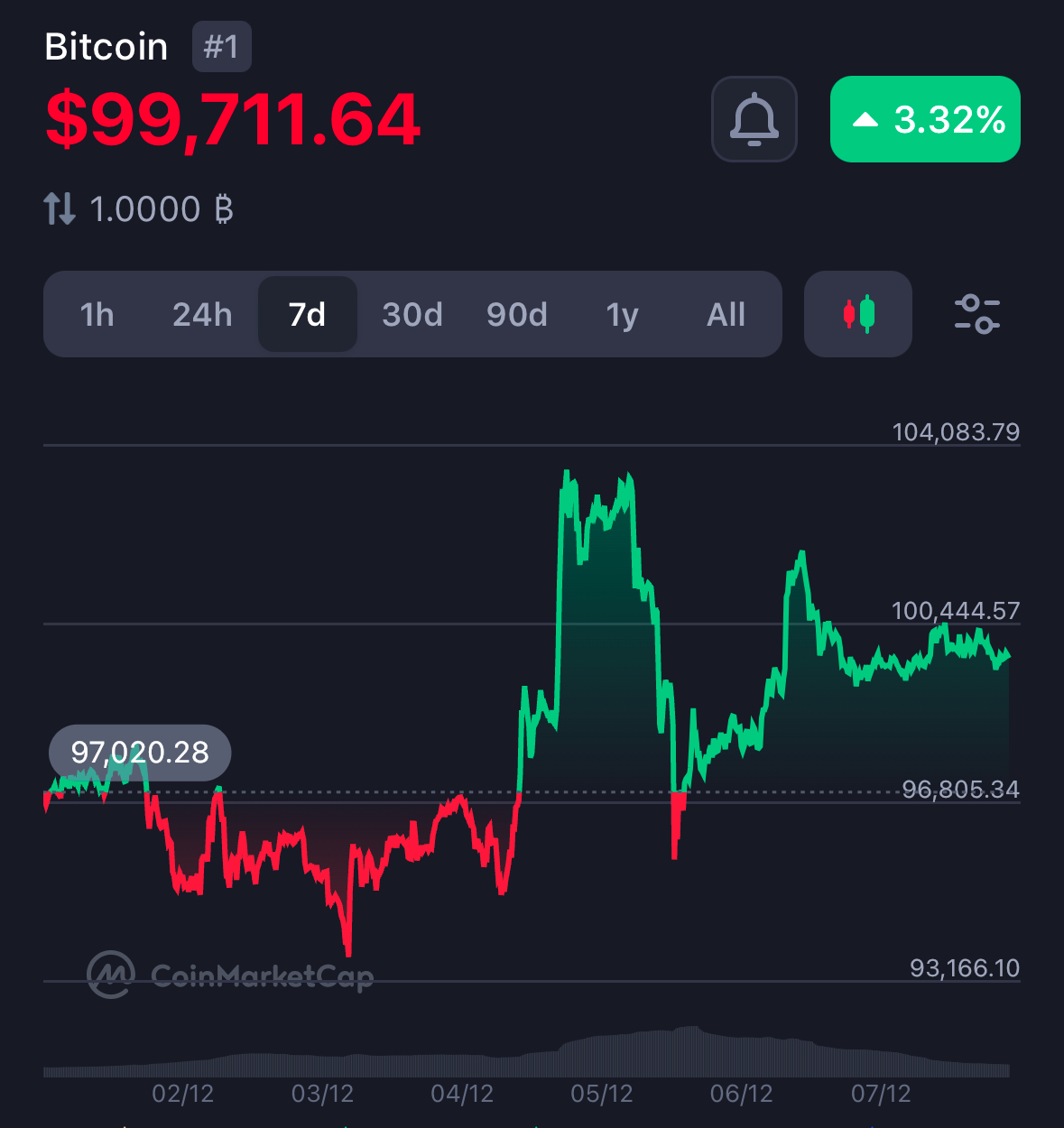Tap the 07/12 date label

pos(881,1094)
